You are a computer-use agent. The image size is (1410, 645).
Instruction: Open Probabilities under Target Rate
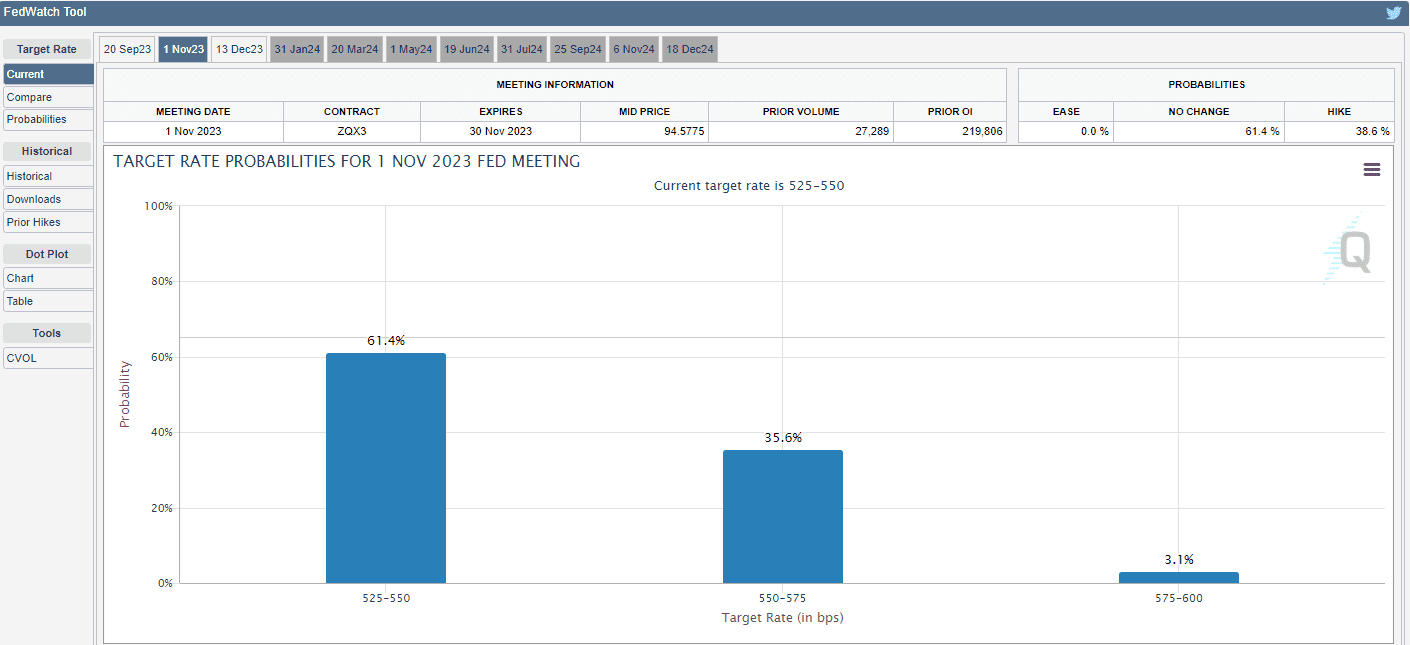pyautogui.click(x=48, y=119)
